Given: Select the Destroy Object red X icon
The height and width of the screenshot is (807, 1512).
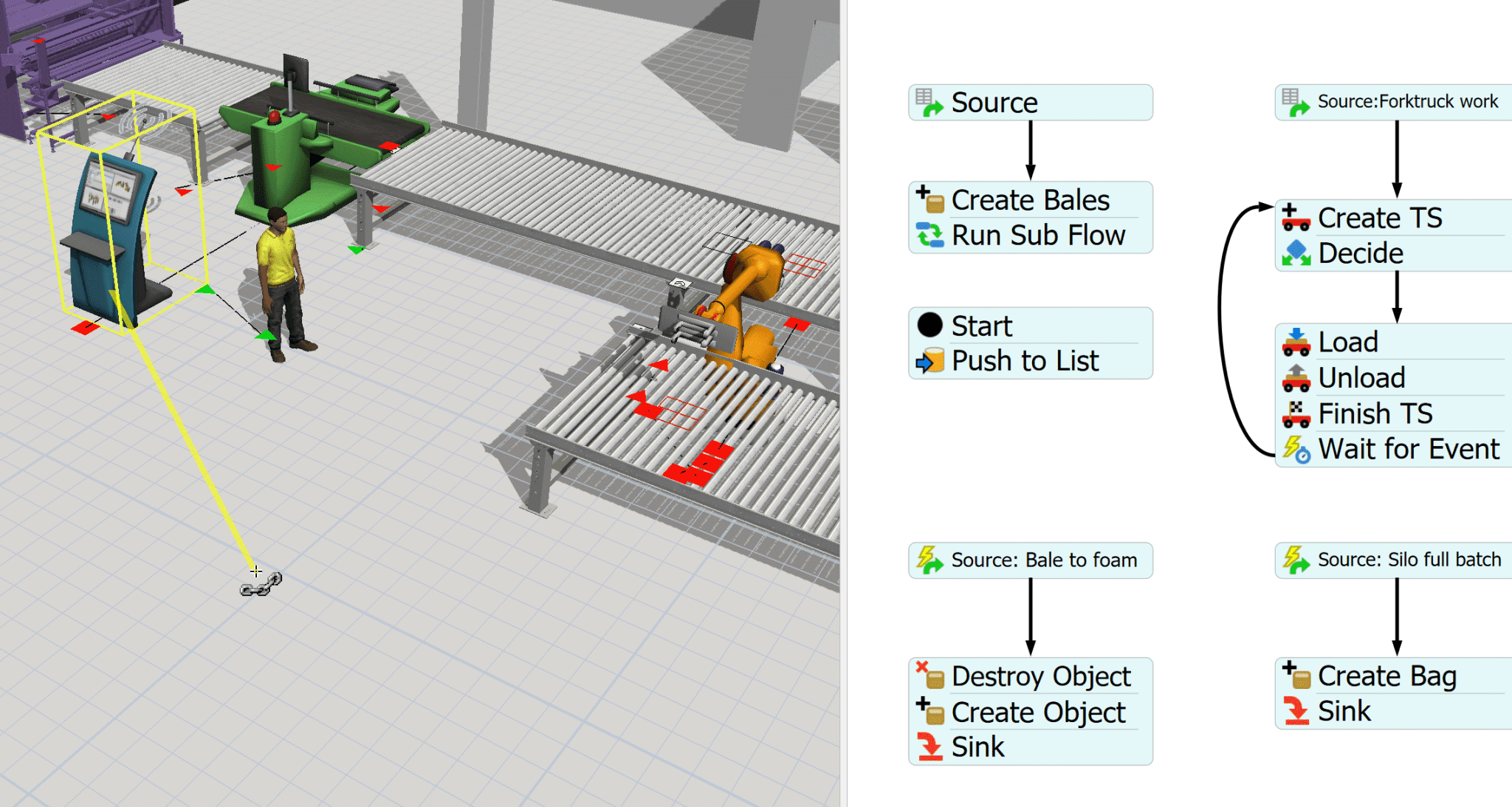Looking at the screenshot, I should coord(929,674).
